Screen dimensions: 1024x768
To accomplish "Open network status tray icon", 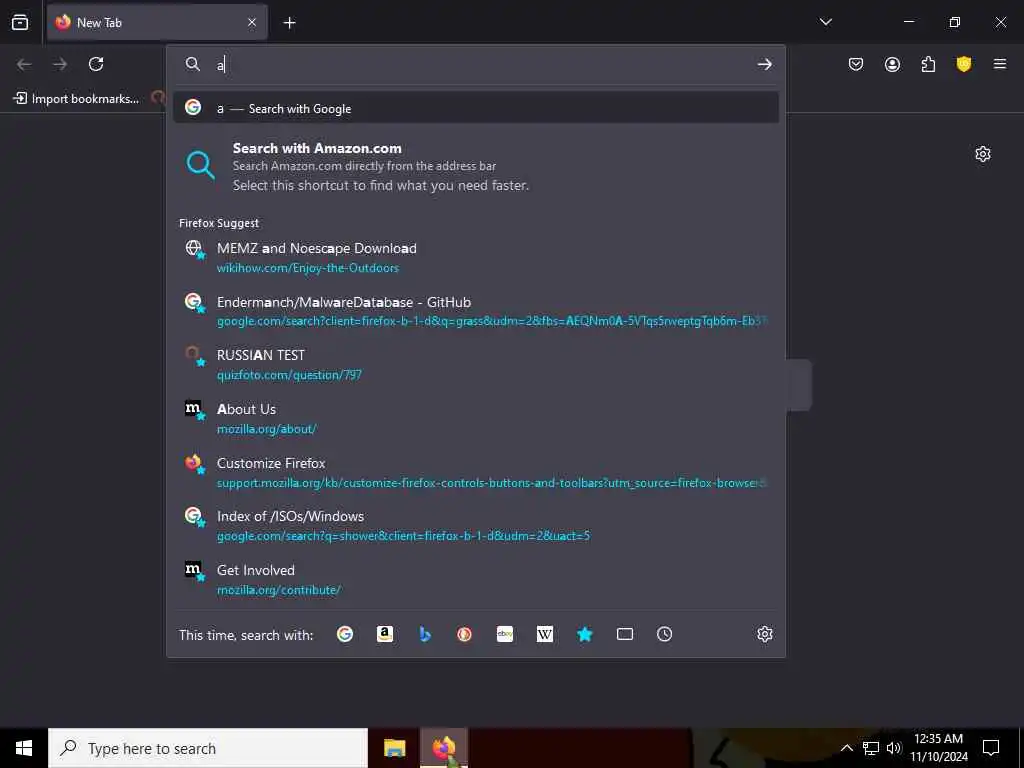I will coord(871,748).
